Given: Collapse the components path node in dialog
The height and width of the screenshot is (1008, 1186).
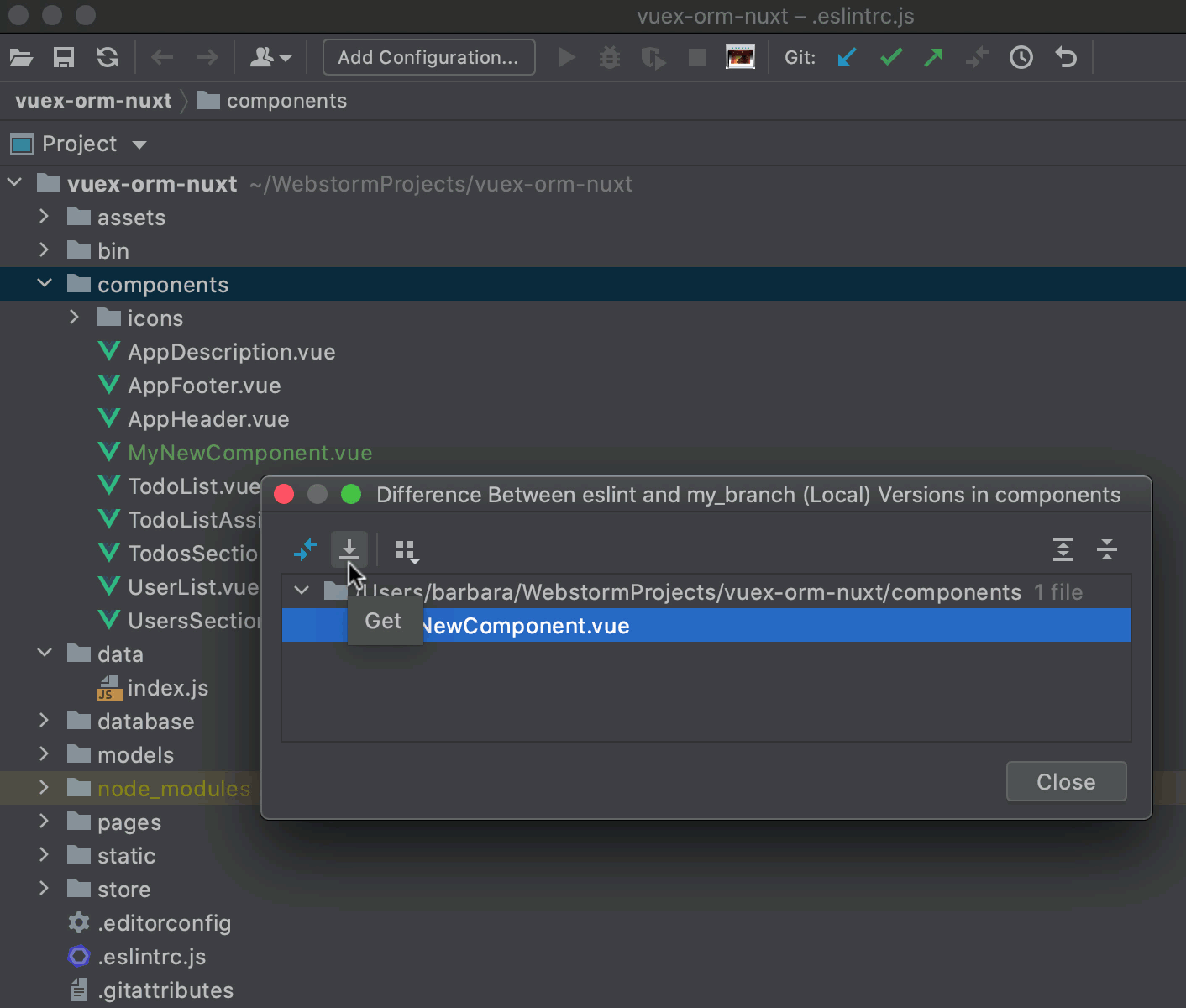Looking at the screenshot, I should point(302,591).
